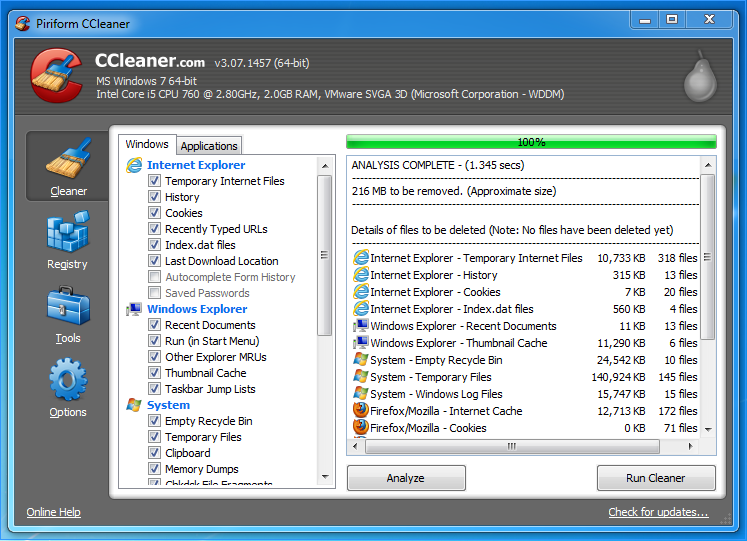Click the results vertical scrollbar thumb
This screenshot has height=541, width=747.
point(707,257)
